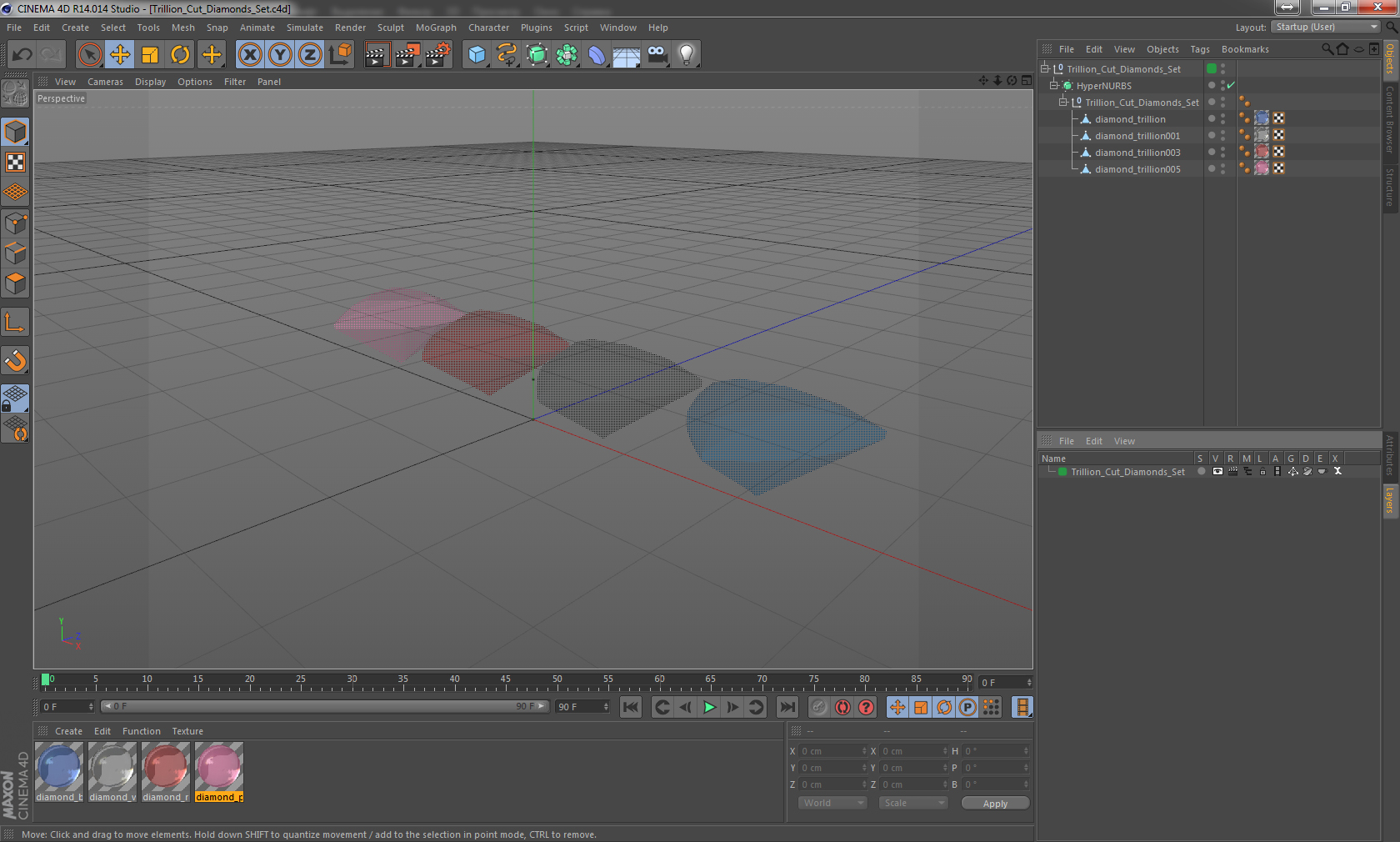1400x842 pixels.
Task: Click the Record Active Objects button
Action: [x=819, y=707]
